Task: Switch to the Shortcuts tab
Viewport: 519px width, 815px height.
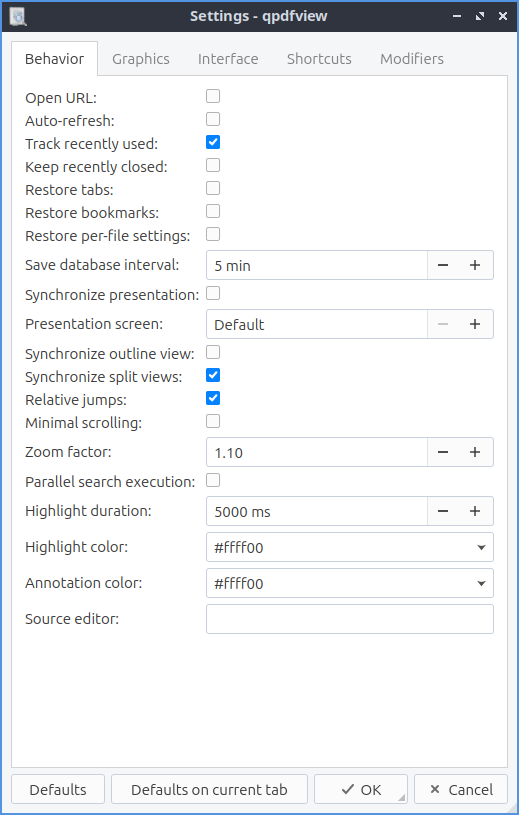Action: 319,59
